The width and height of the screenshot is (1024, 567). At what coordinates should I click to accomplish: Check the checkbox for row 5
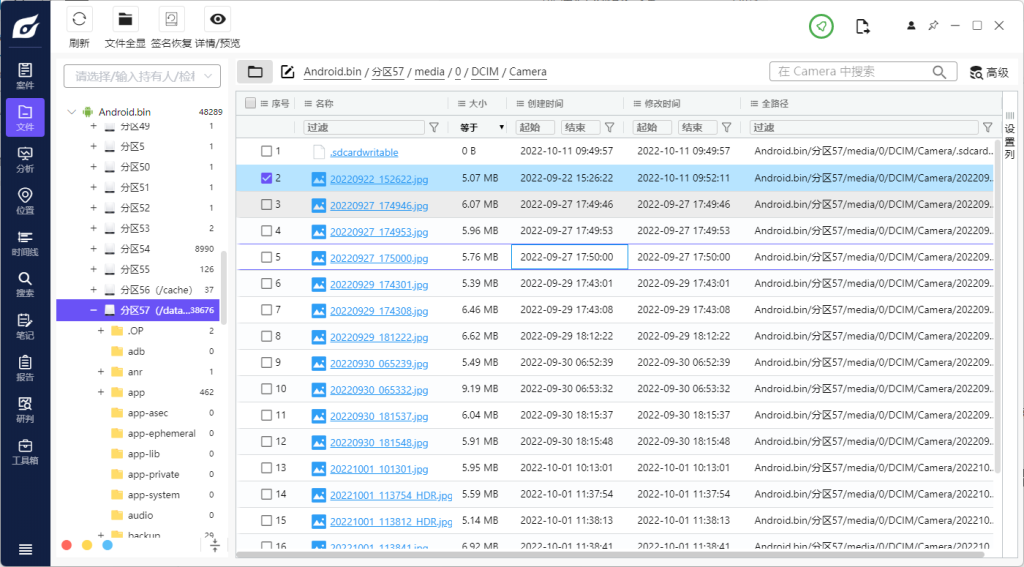click(x=266, y=257)
